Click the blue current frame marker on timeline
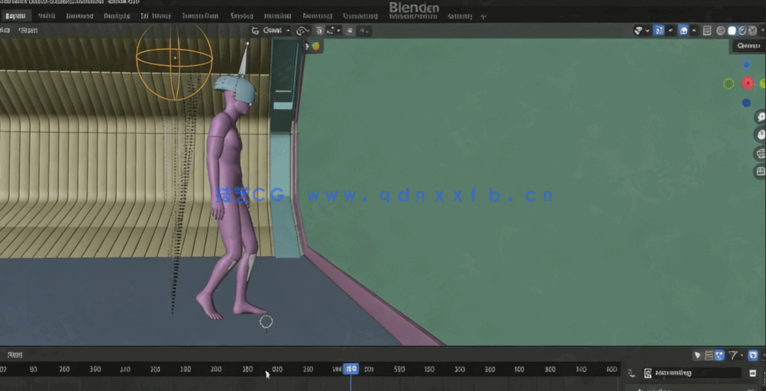 [351, 369]
